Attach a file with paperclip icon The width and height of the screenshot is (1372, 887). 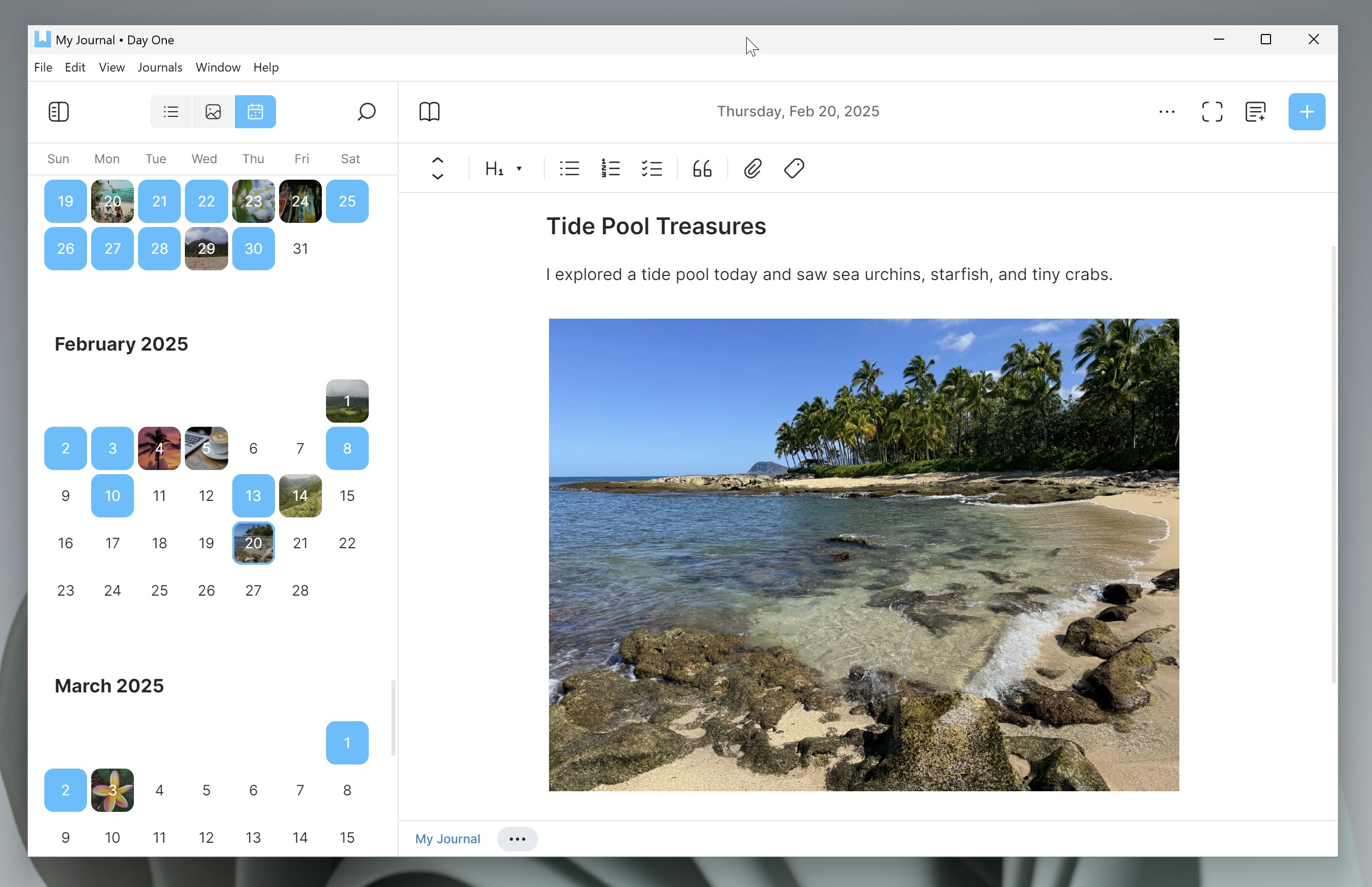click(x=752, y=168)
